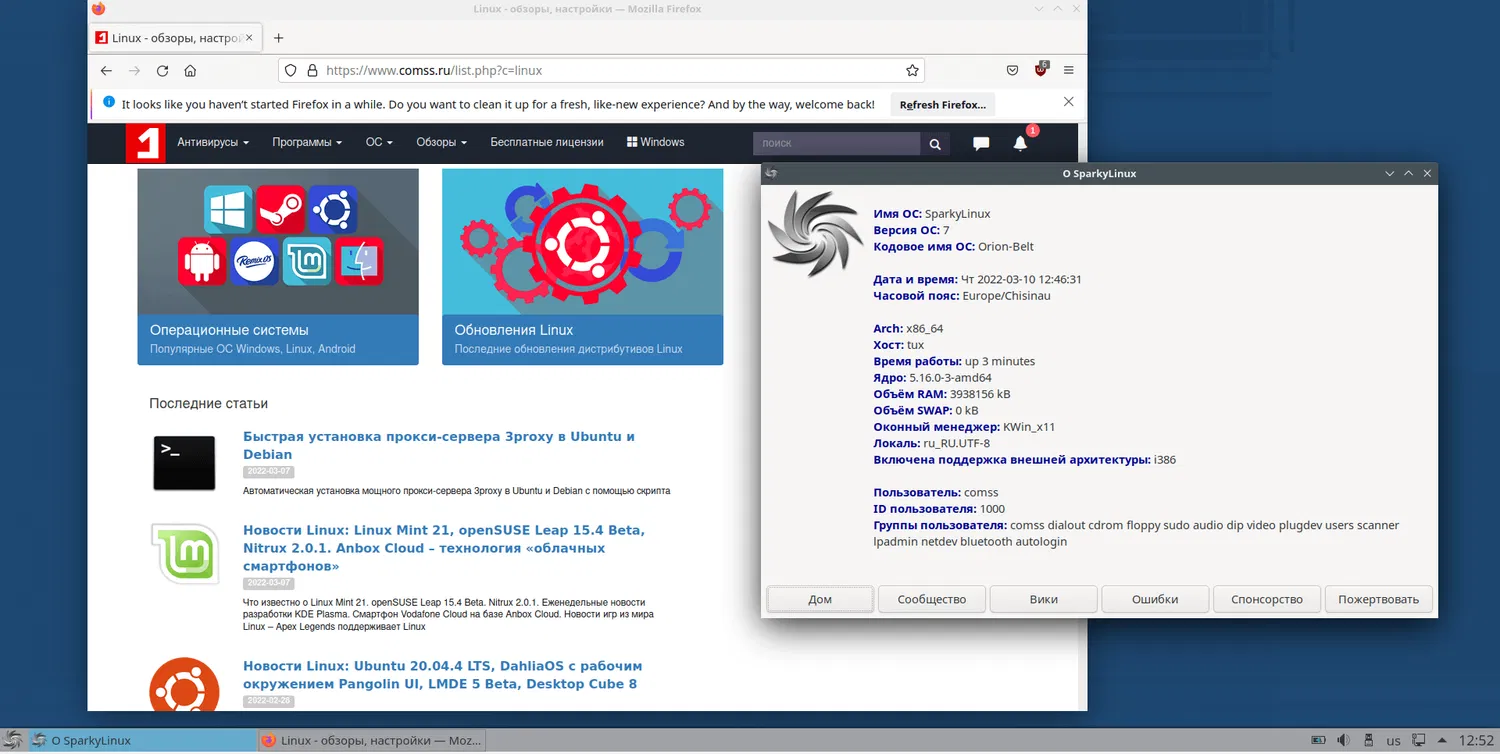Click the ru_RU.UTF-8 locale value
The width and height of the screenshot is (1500, 754).
tap(957, 443)
